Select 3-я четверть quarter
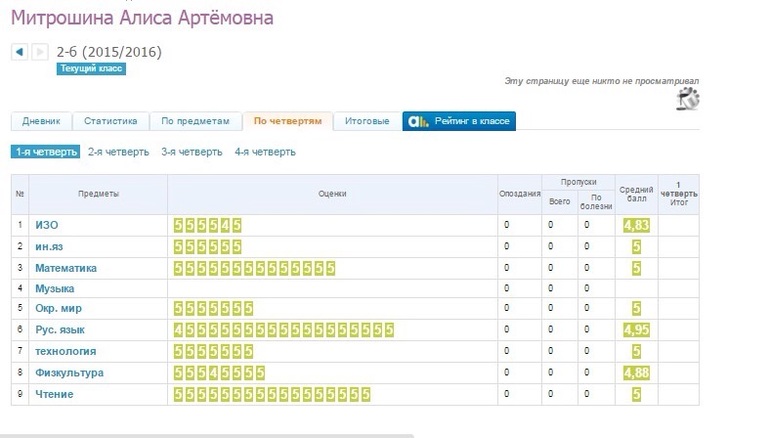 [x=192, y=152]
